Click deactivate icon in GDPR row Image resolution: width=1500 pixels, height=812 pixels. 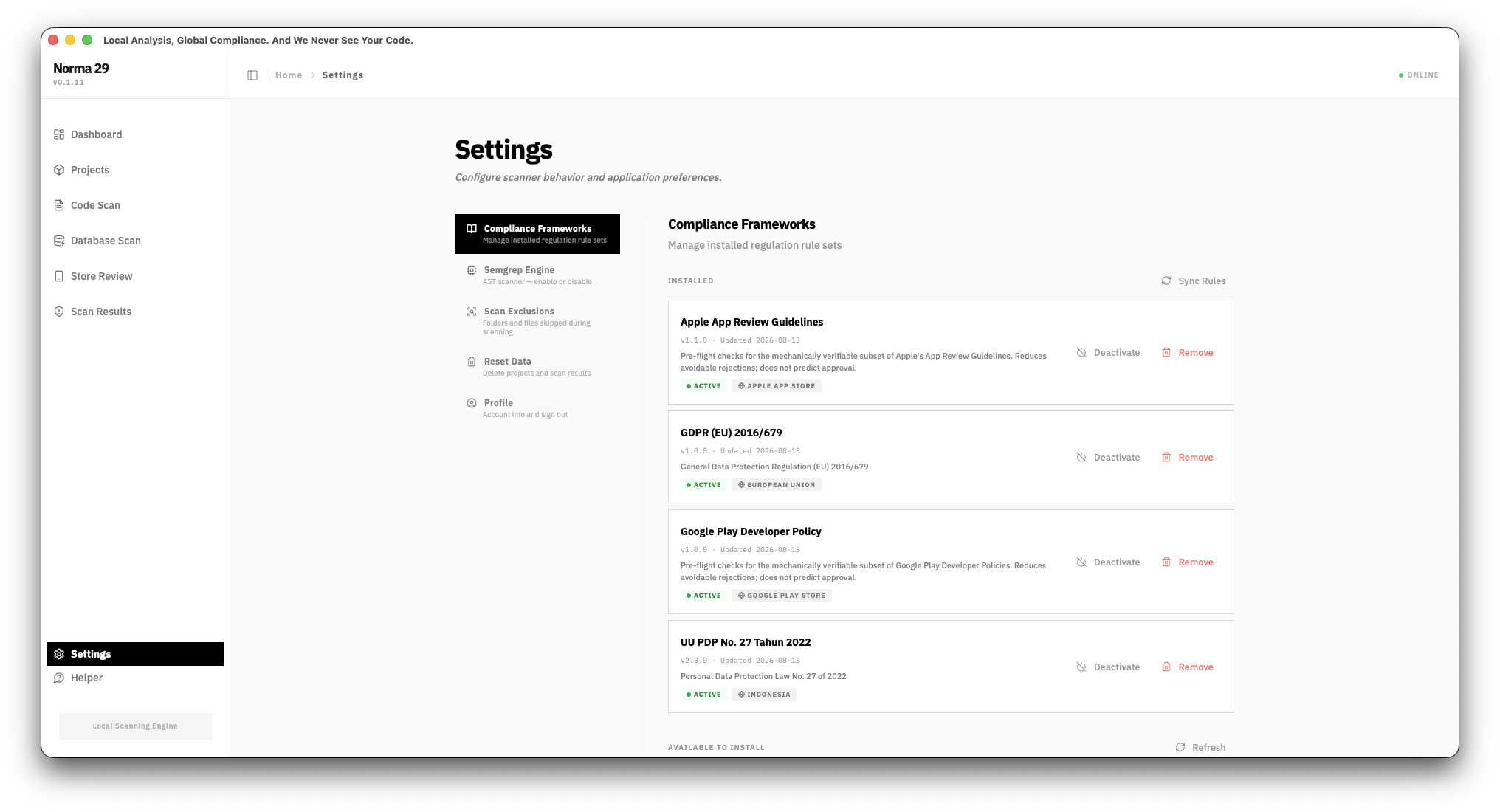click(x=1081, y=458)
